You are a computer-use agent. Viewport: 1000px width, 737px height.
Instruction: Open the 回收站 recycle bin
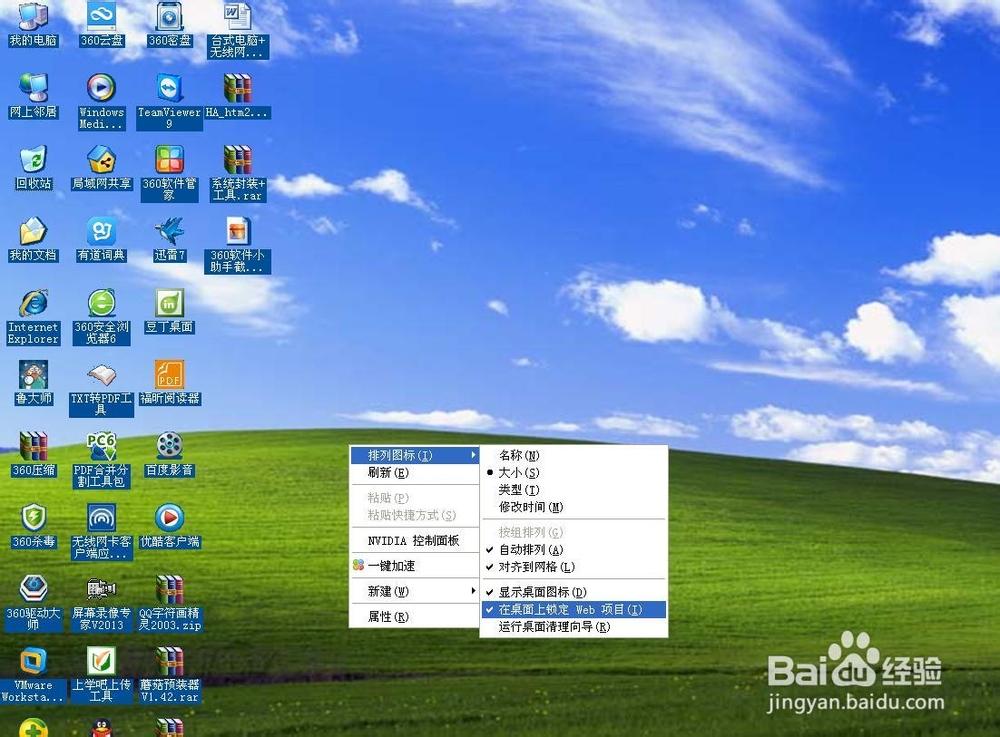(33, 165)
